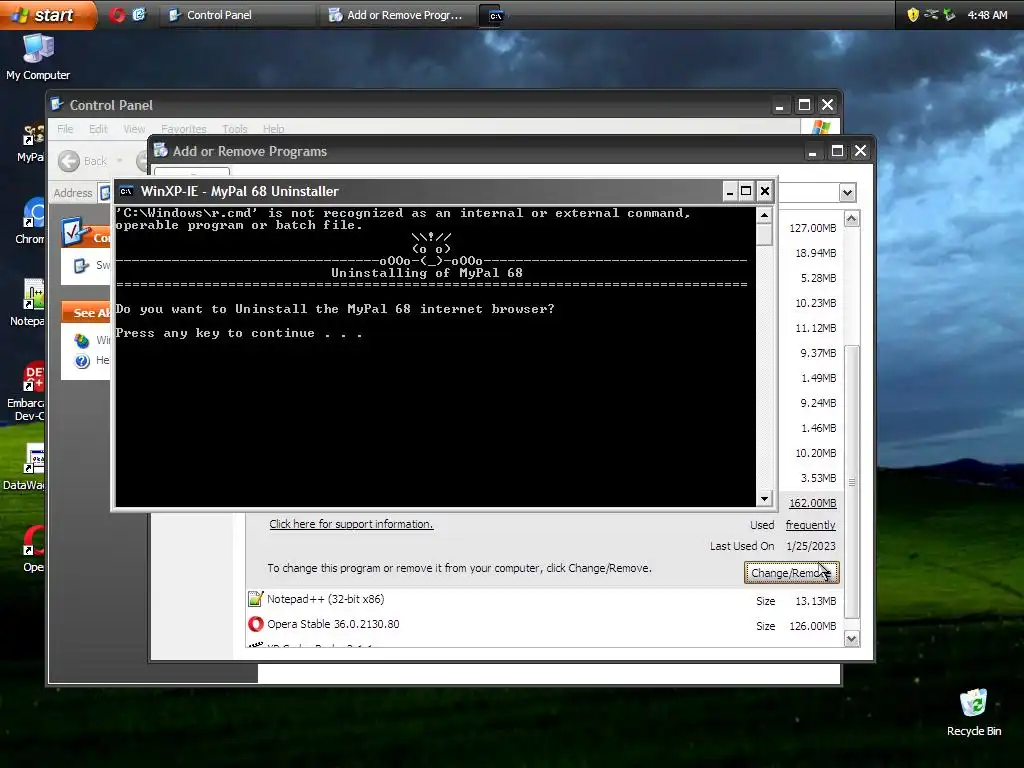Image resolution: width=1024 pixels, height=768 pixels.
Task: Open Windows Update icon under See Also
Action: point(82,340)
